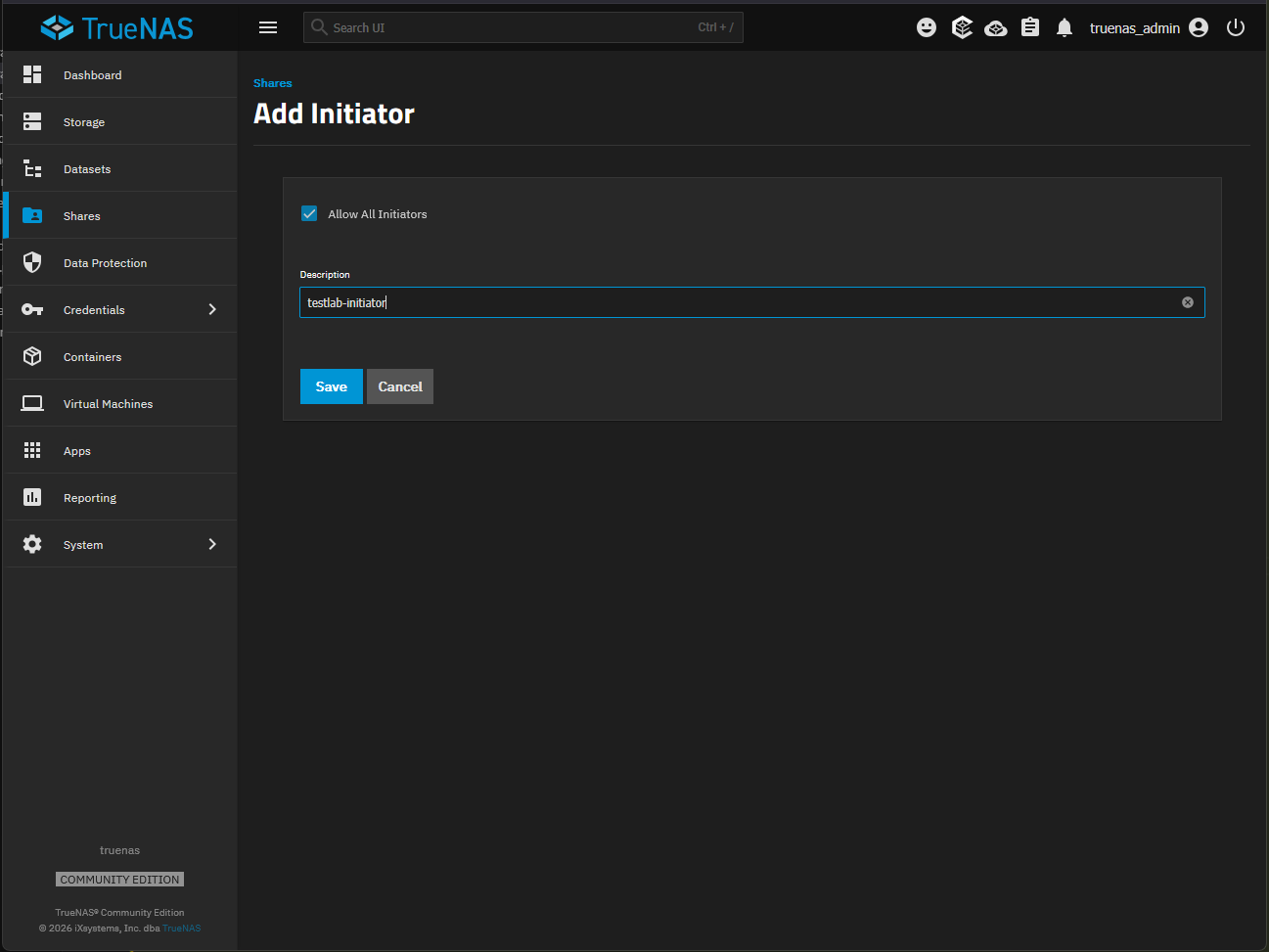Open the TrueCommand status icon

[x=962, y=27]
